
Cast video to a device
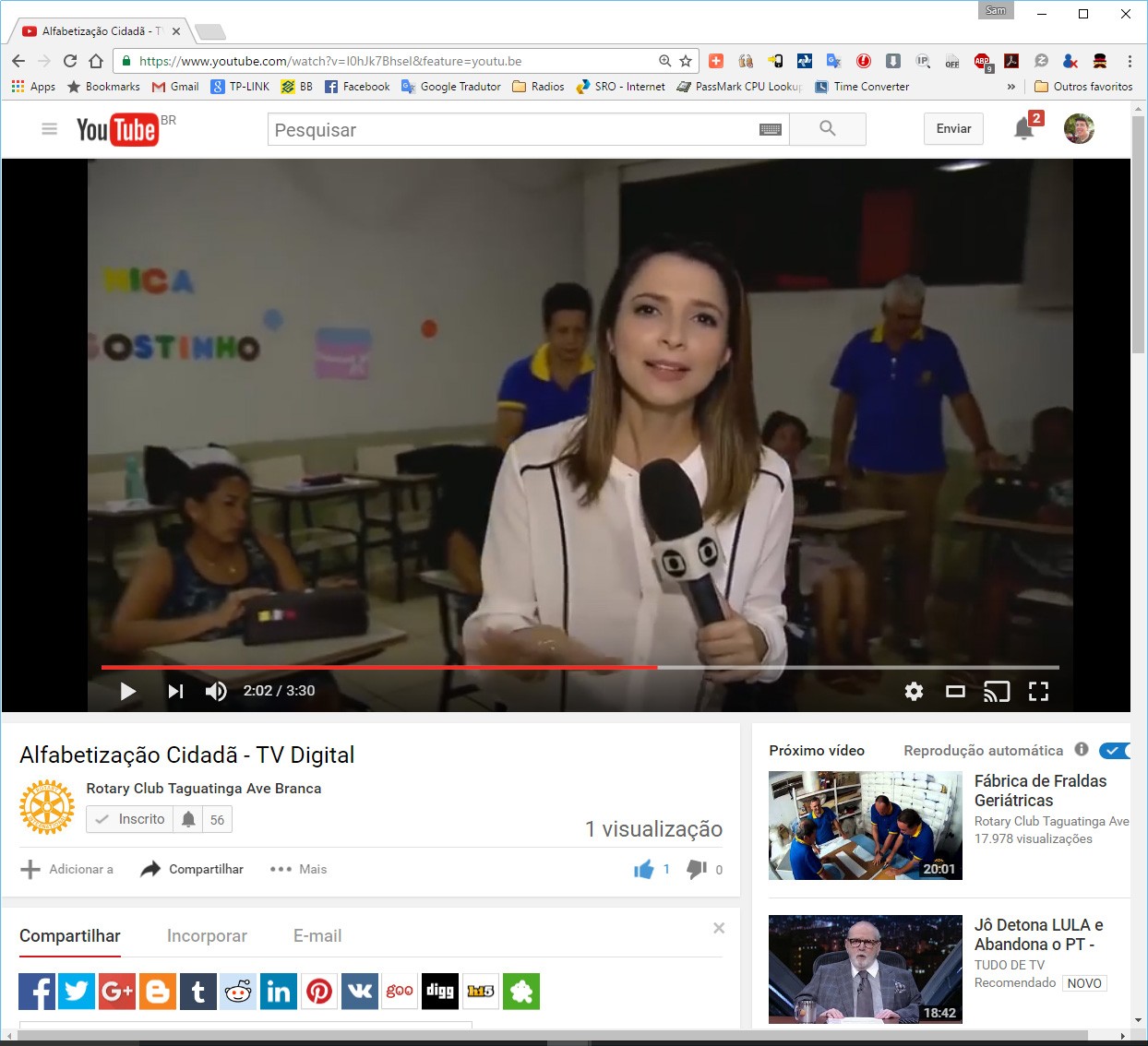997,691
